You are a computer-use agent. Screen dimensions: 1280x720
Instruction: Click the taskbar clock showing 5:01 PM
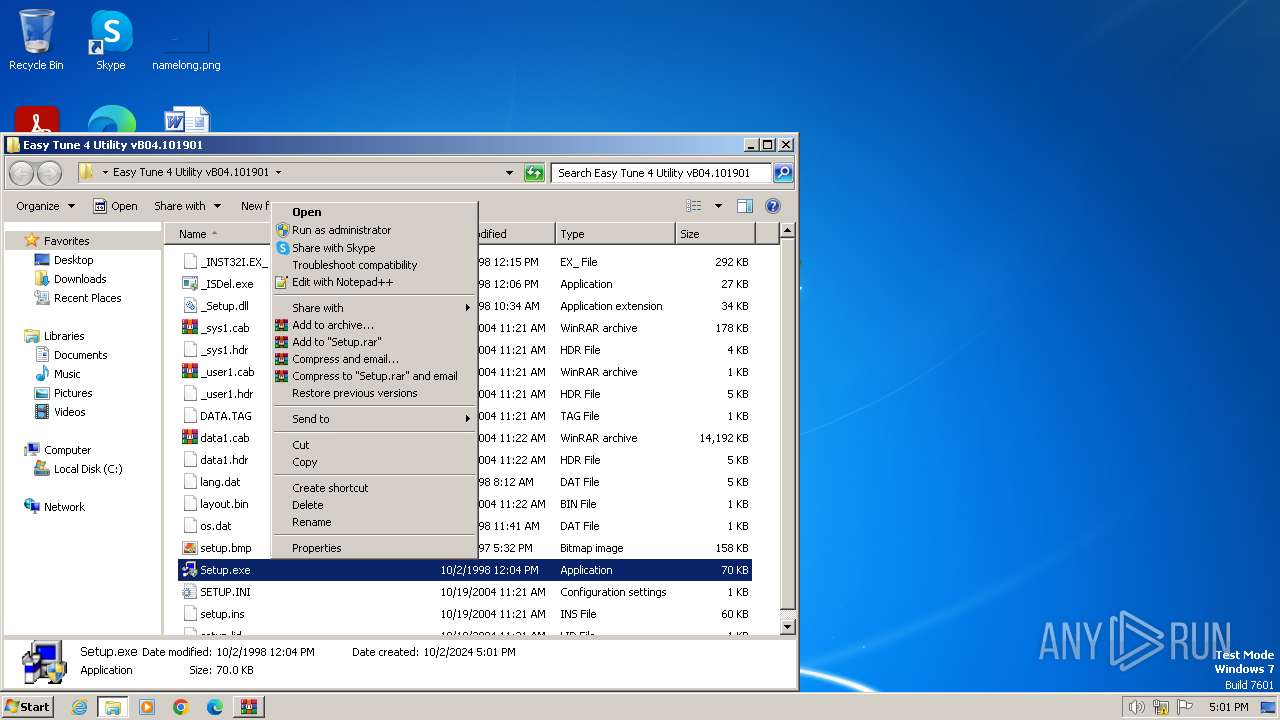coord(1228,707)
